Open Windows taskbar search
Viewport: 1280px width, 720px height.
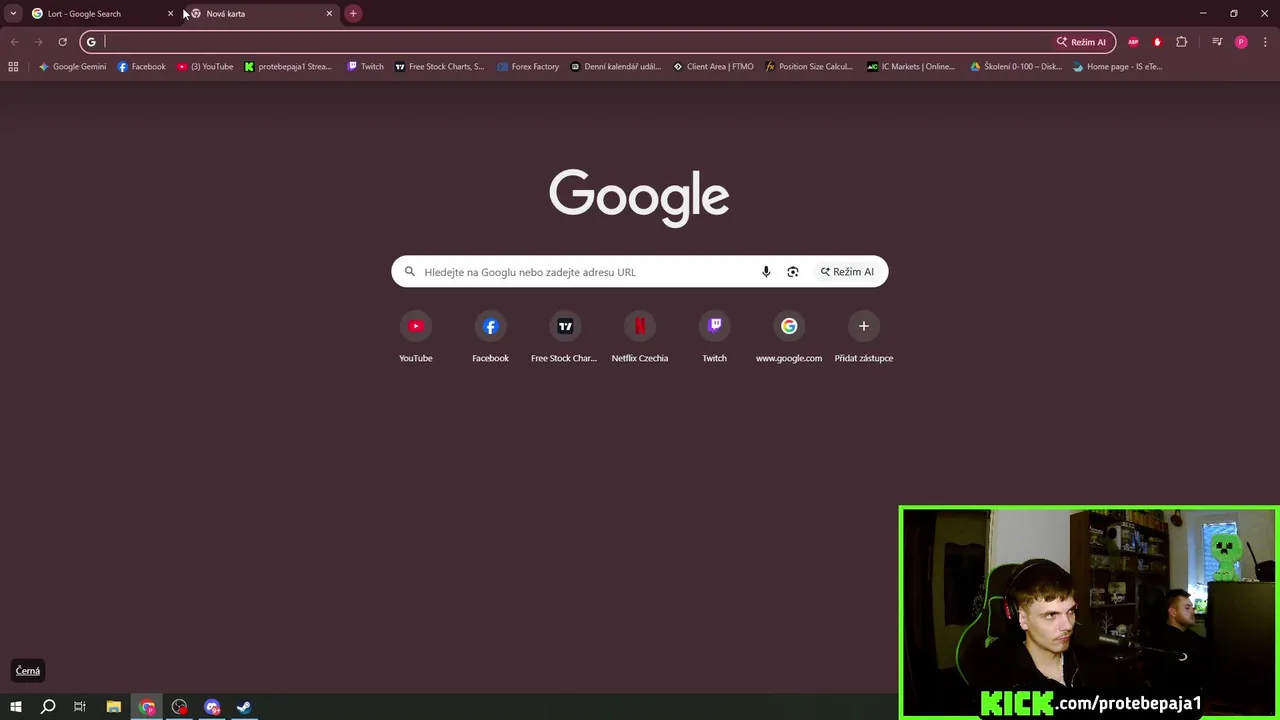tap(47, 707)
